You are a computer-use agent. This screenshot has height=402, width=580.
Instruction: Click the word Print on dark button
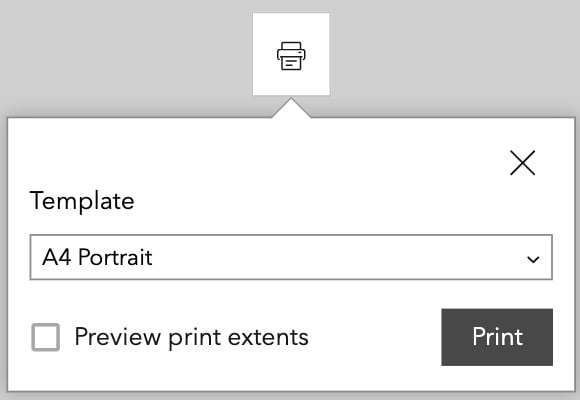click(x=498, y=337)
